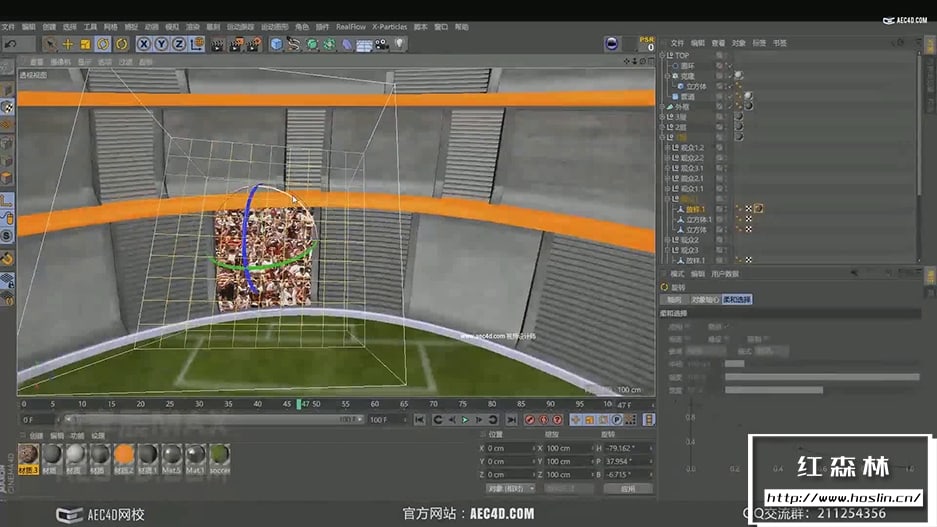Expand the 观众1.2 object tree node
The height and width of the screenshot is (527, 937).
(x=667, y=148)
